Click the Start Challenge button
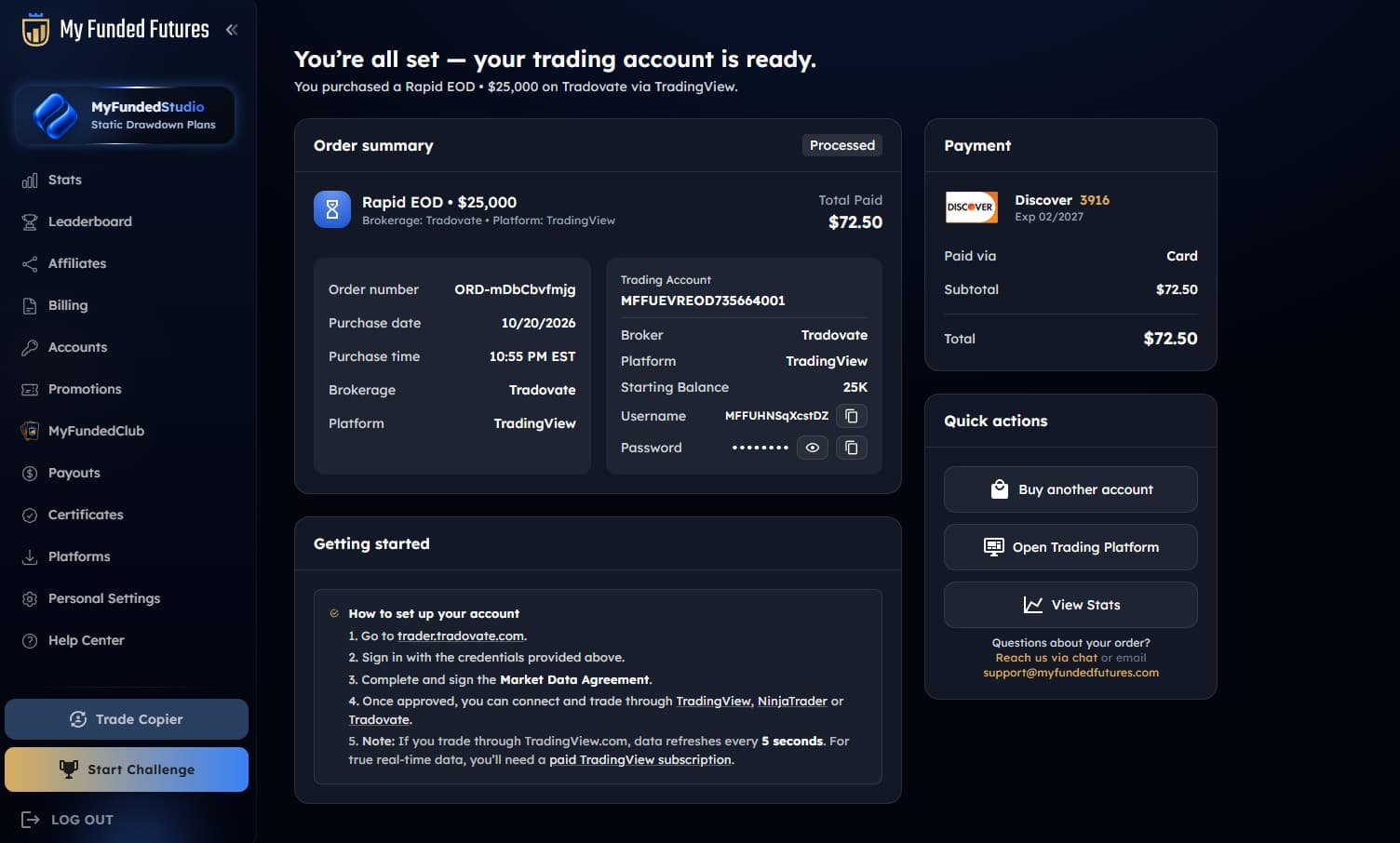1400x843 pixels. 127,769
